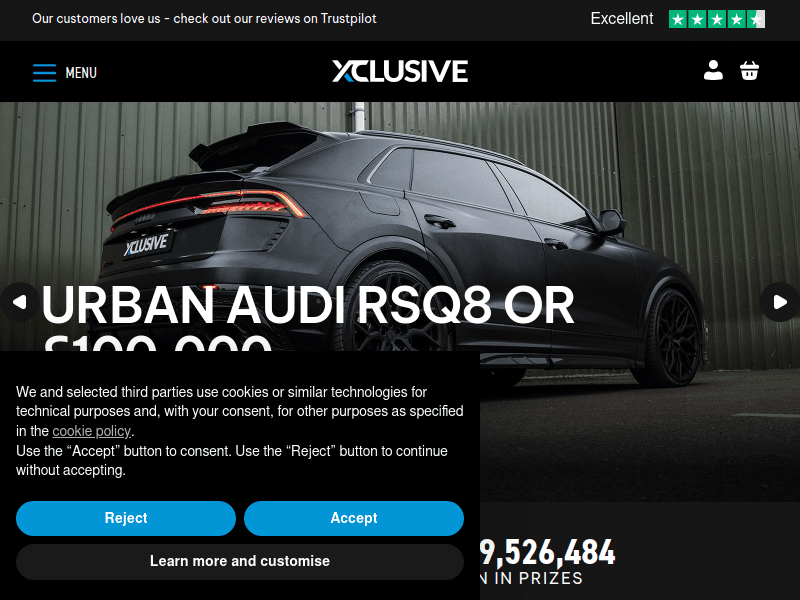Click the Excellent Trustpilot label

click(x=621, y=19)
